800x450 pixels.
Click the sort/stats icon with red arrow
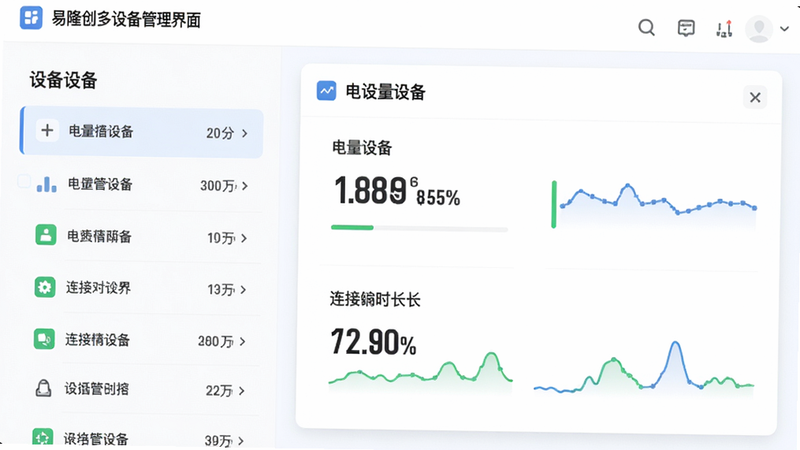[724, 28]
